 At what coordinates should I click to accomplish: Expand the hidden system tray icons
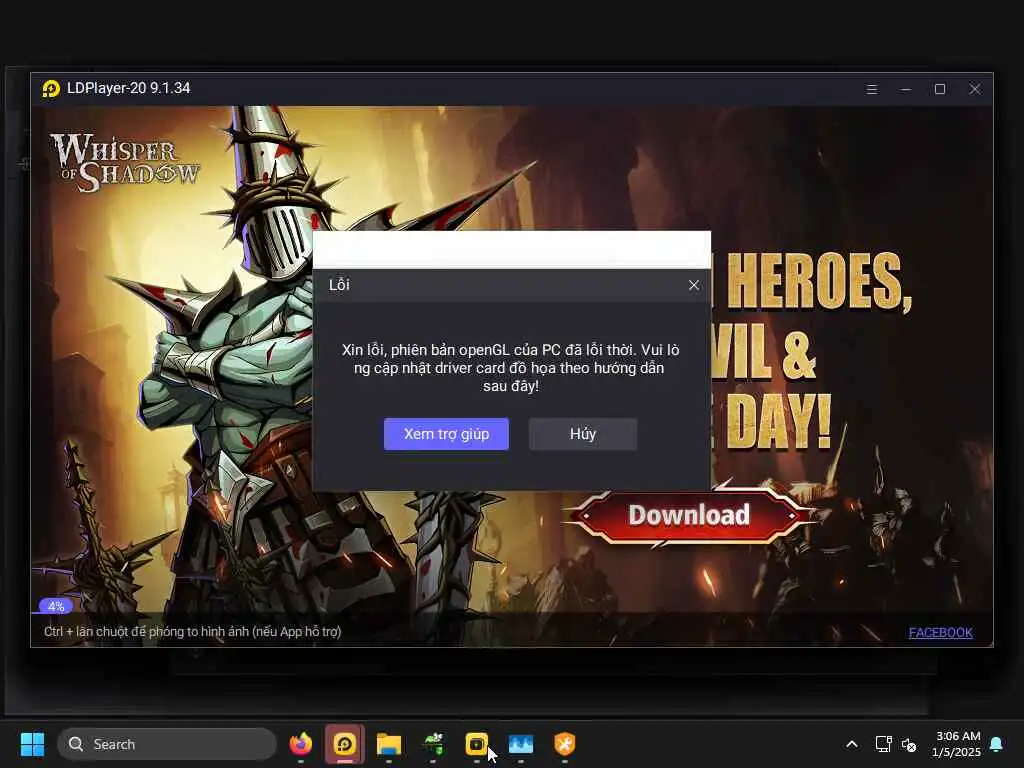[852, 744]
